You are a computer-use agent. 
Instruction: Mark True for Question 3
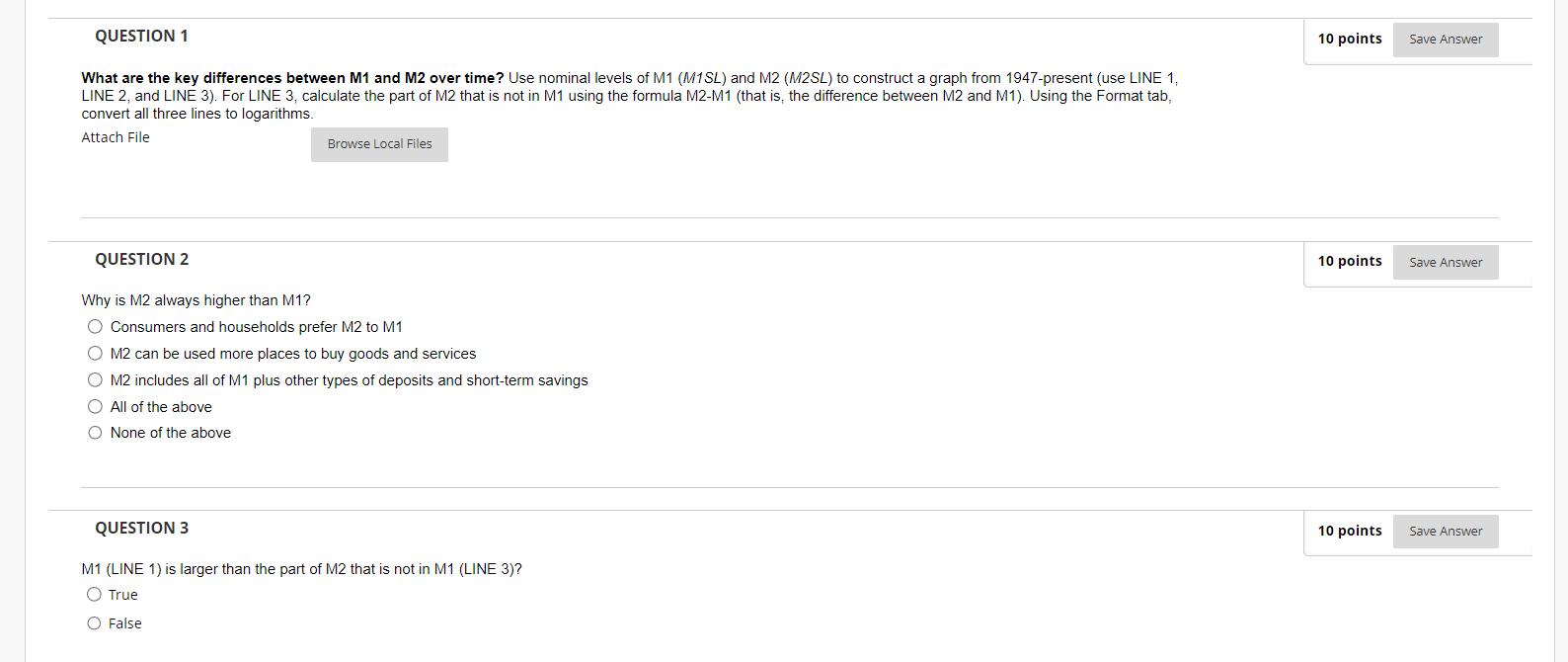(94, 594)
